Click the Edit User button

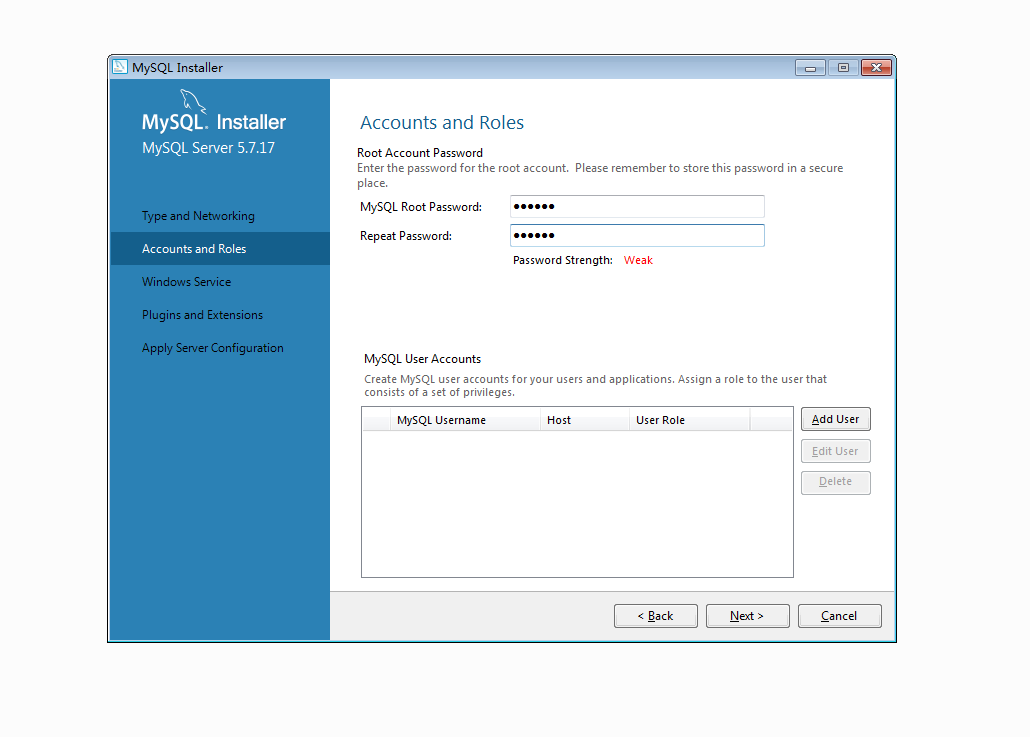836,451
